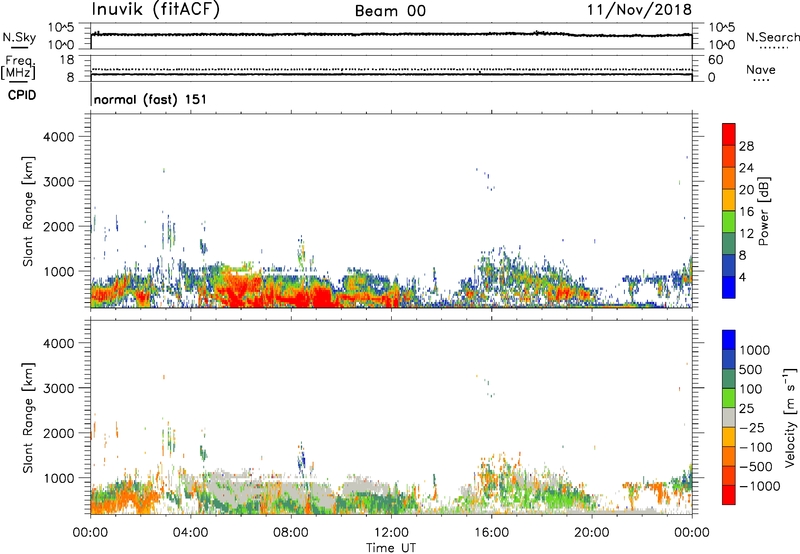Select the "N.Search" legend label
The height and width of the screenshot is (554, 800).
772,37
